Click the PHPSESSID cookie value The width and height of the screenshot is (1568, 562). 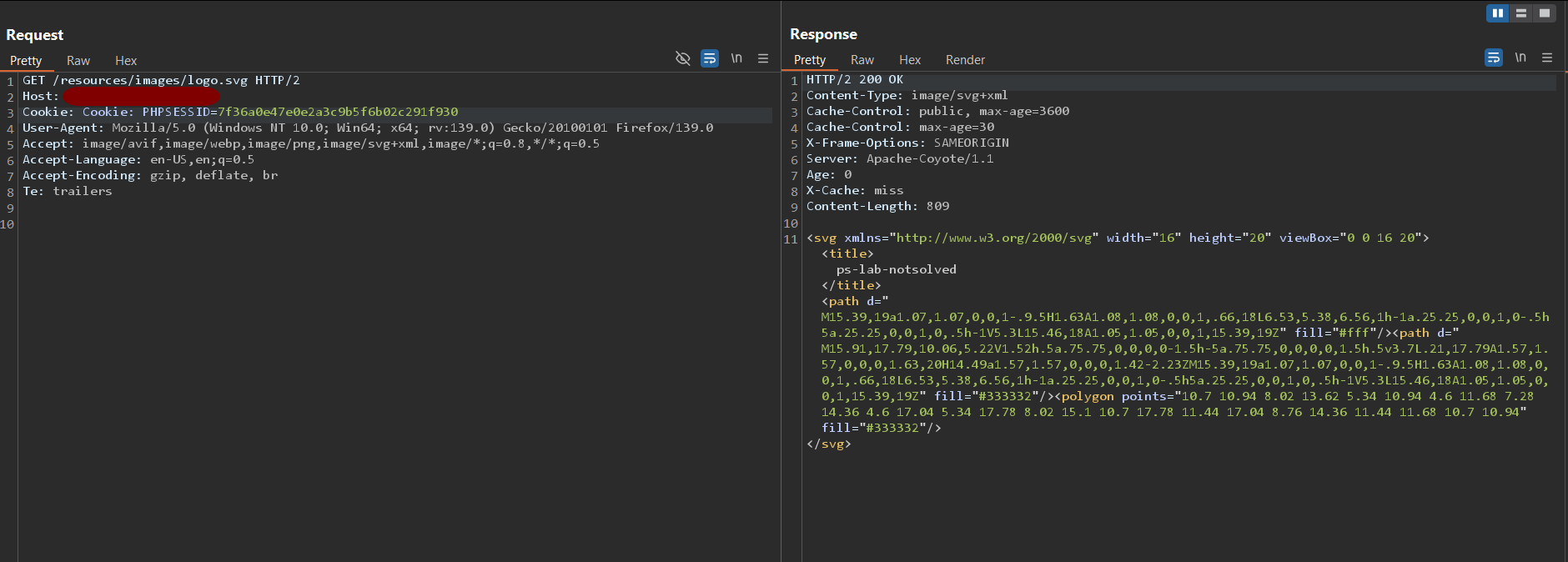tap(338, 112)
